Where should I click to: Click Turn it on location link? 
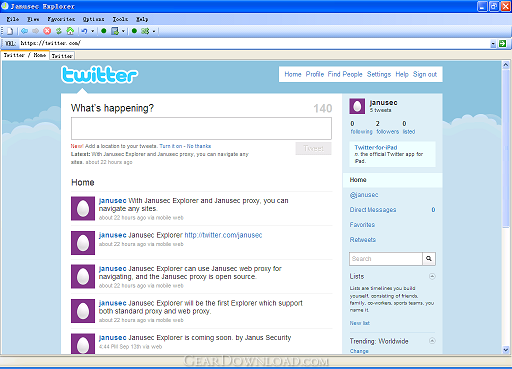171,146
